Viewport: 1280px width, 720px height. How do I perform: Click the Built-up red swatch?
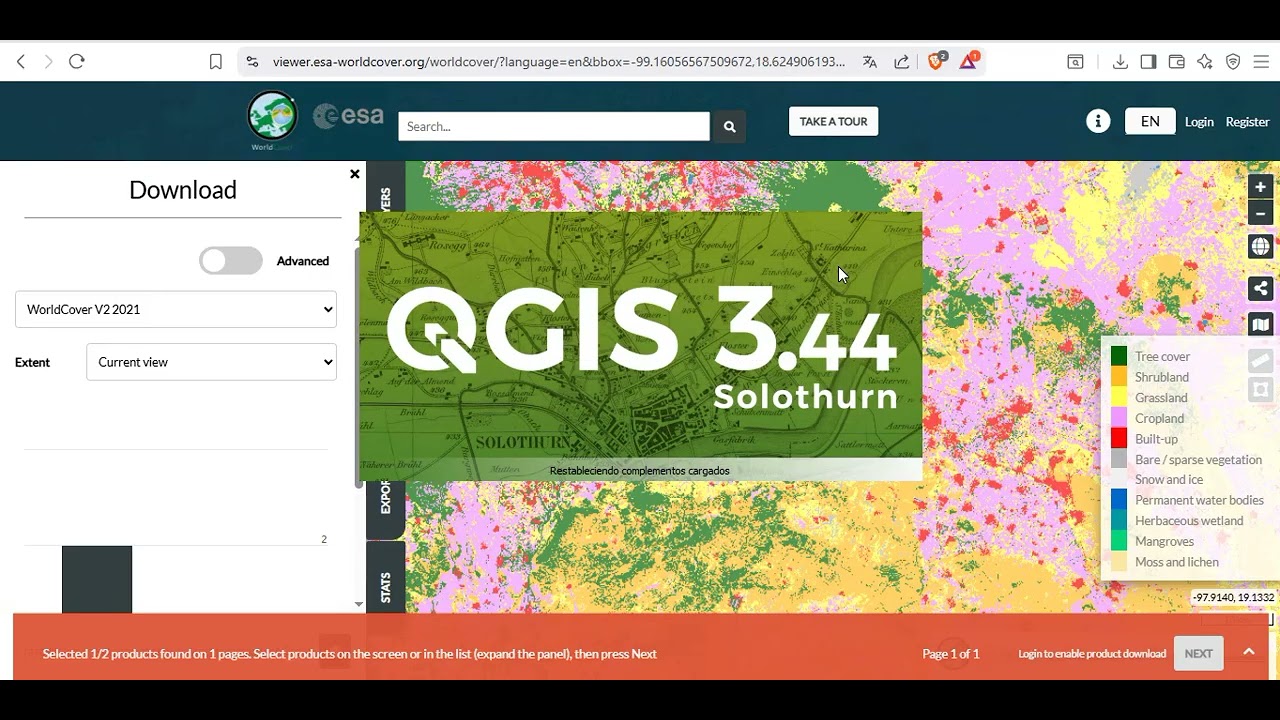point(1119,438)
